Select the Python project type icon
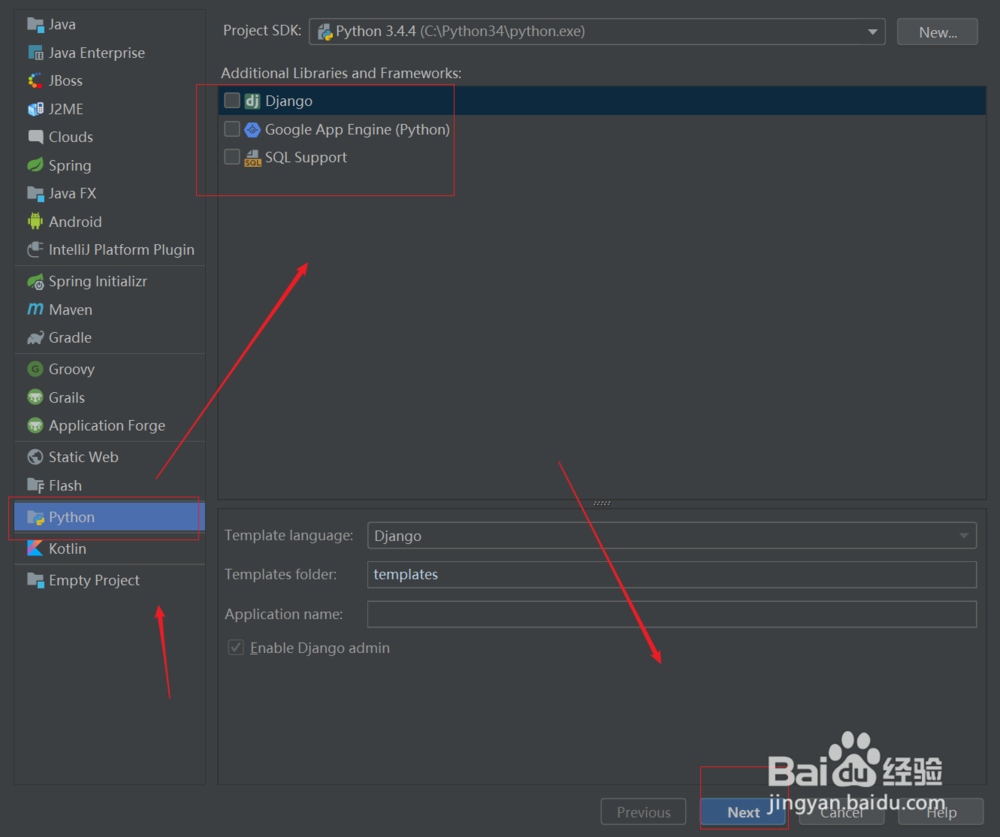The image size is (1000, 837). pyautogui.click(x=35, y=517)
